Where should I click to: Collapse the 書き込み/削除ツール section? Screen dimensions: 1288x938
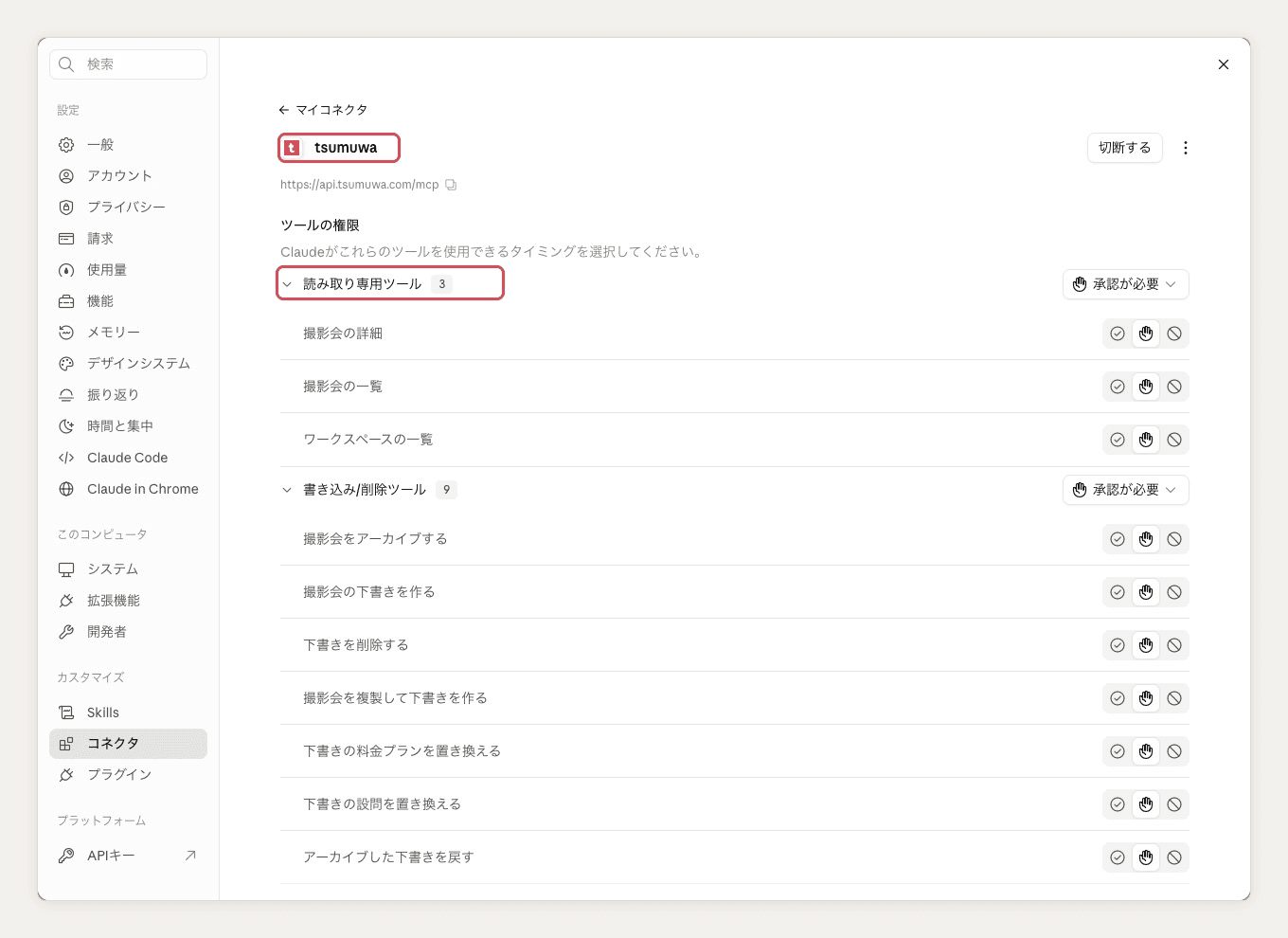coord(287,490)
